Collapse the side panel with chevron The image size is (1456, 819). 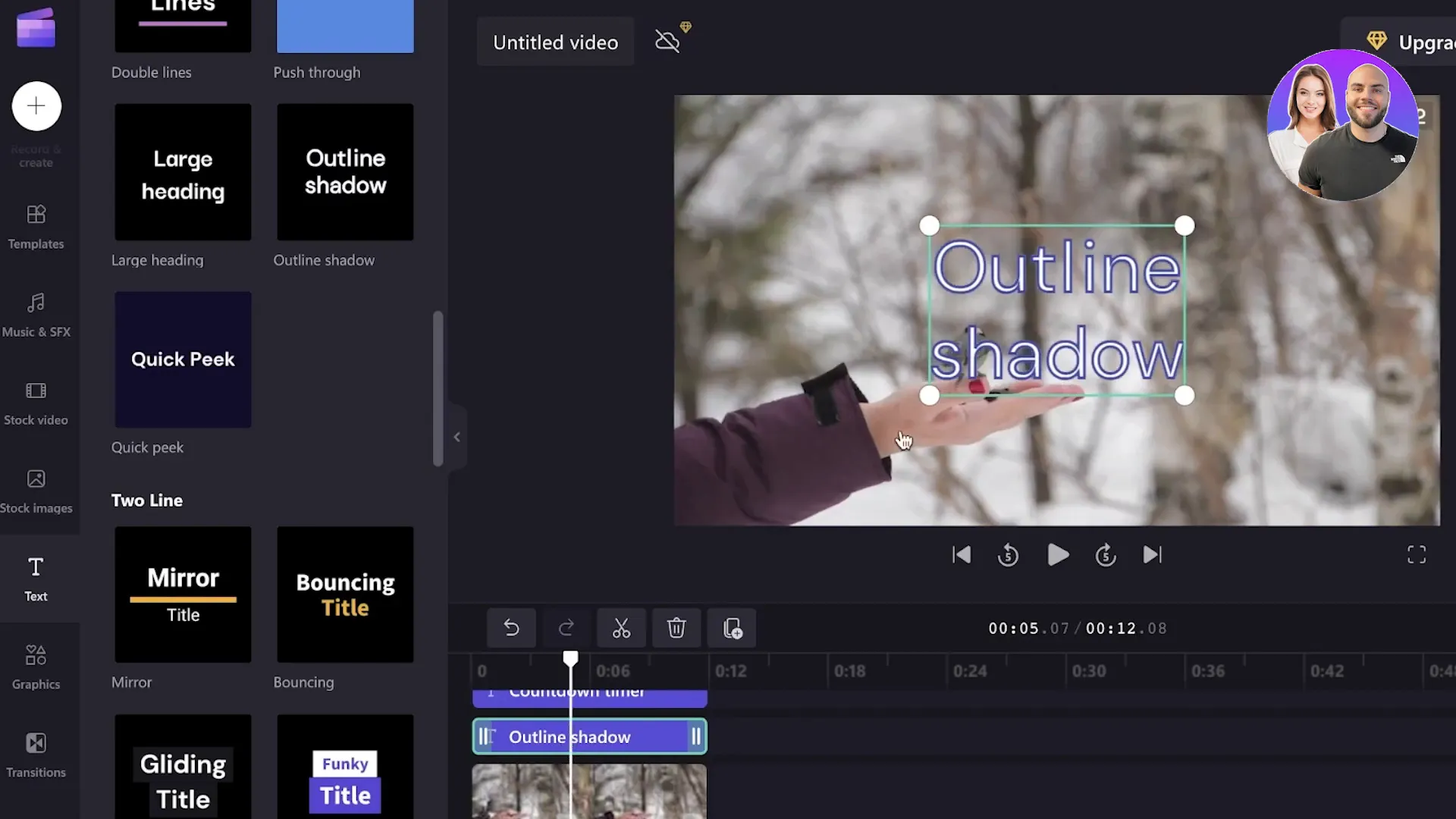457,437
